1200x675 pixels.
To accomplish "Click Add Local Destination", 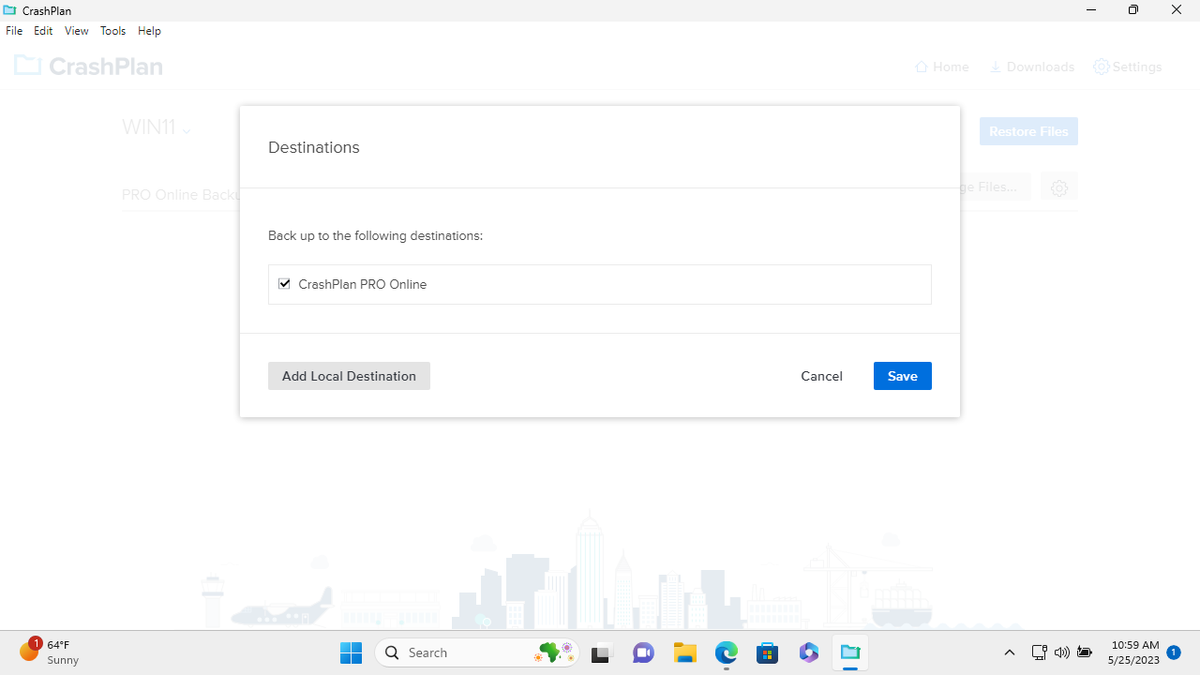I will 348,376.
